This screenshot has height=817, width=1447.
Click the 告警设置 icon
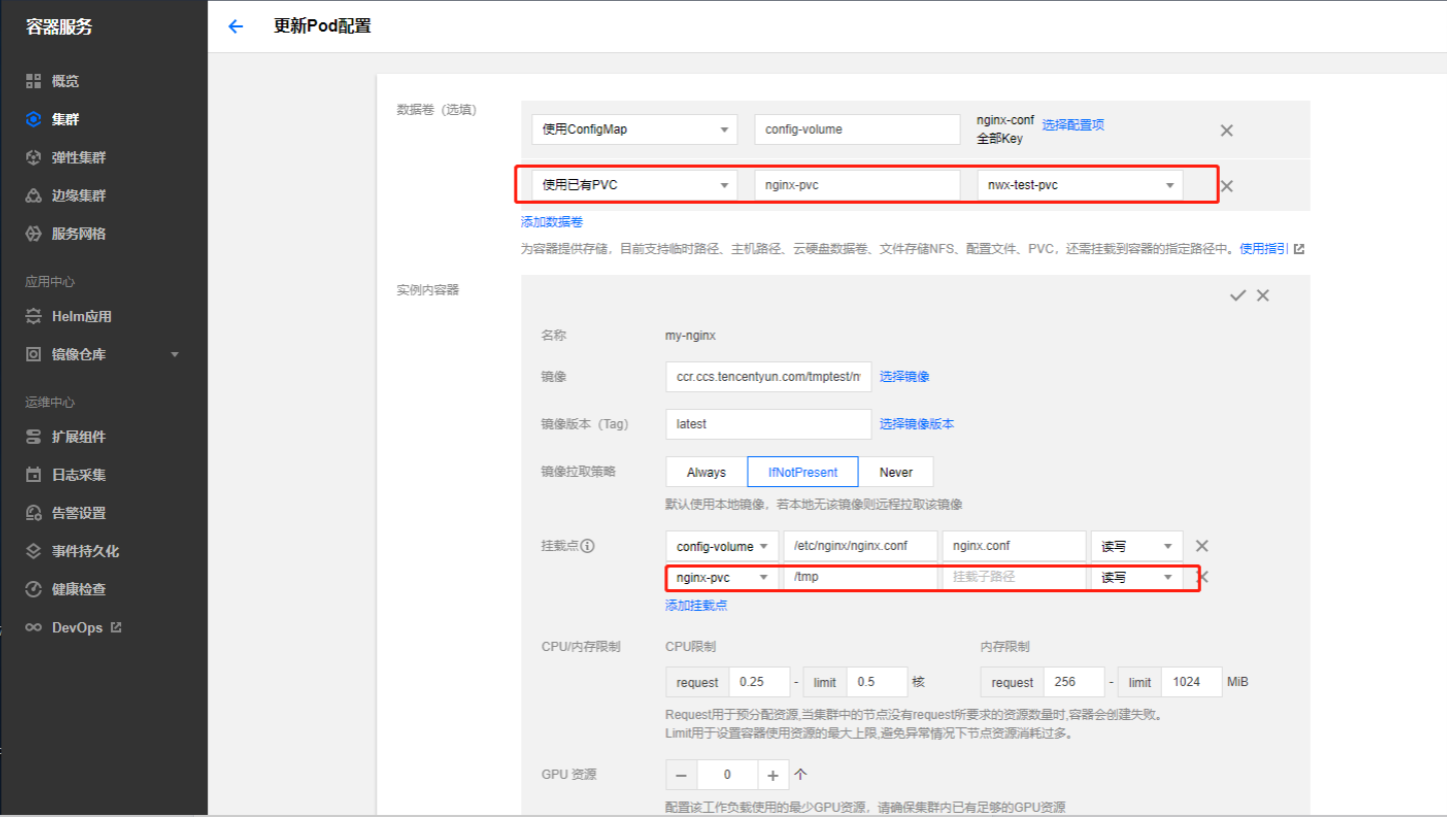[x=33, y=513]
